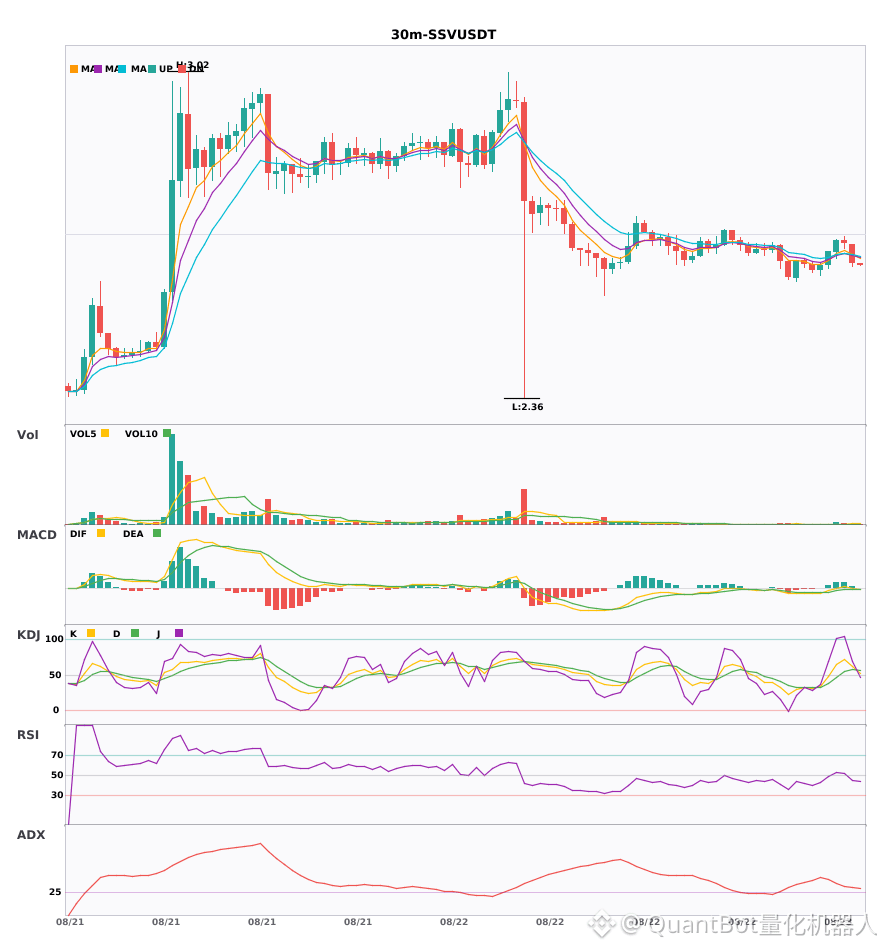Click the RSI panel label
This screenshot has height=950, width=885.
[x=28, y=735]
